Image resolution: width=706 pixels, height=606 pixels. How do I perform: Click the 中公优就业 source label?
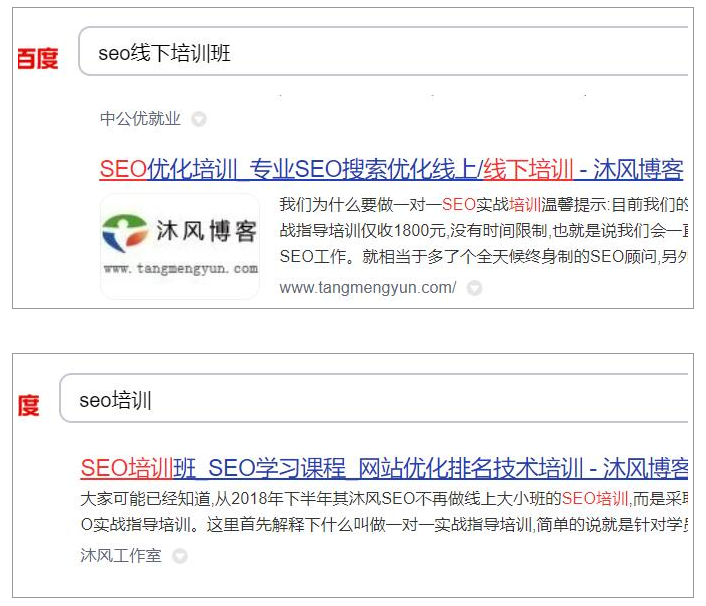pos(140,119)
